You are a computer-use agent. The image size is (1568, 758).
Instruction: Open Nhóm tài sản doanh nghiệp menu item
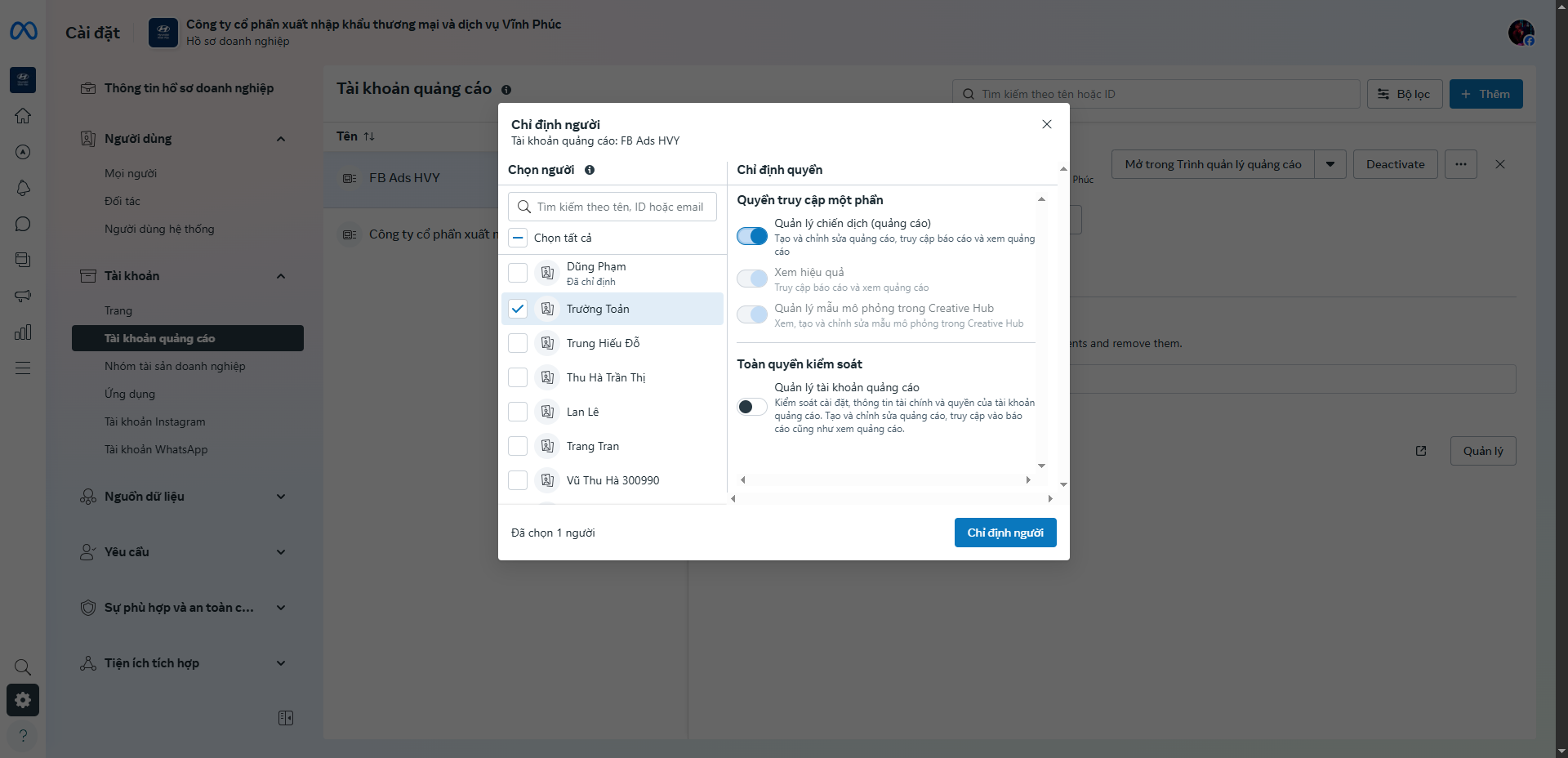pyautogui.click(x=175, y=366)
